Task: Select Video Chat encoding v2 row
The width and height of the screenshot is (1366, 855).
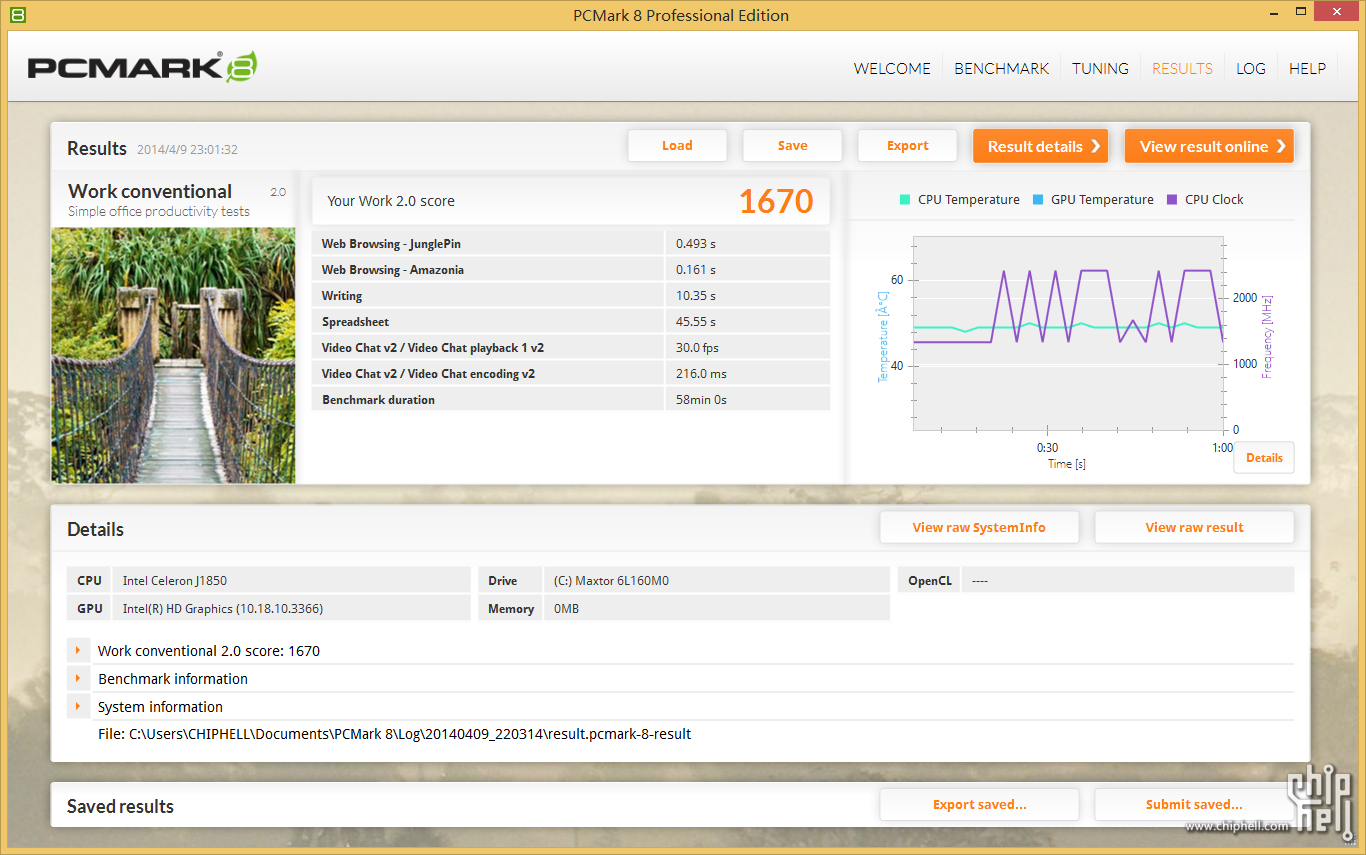Action: point(571,373)
